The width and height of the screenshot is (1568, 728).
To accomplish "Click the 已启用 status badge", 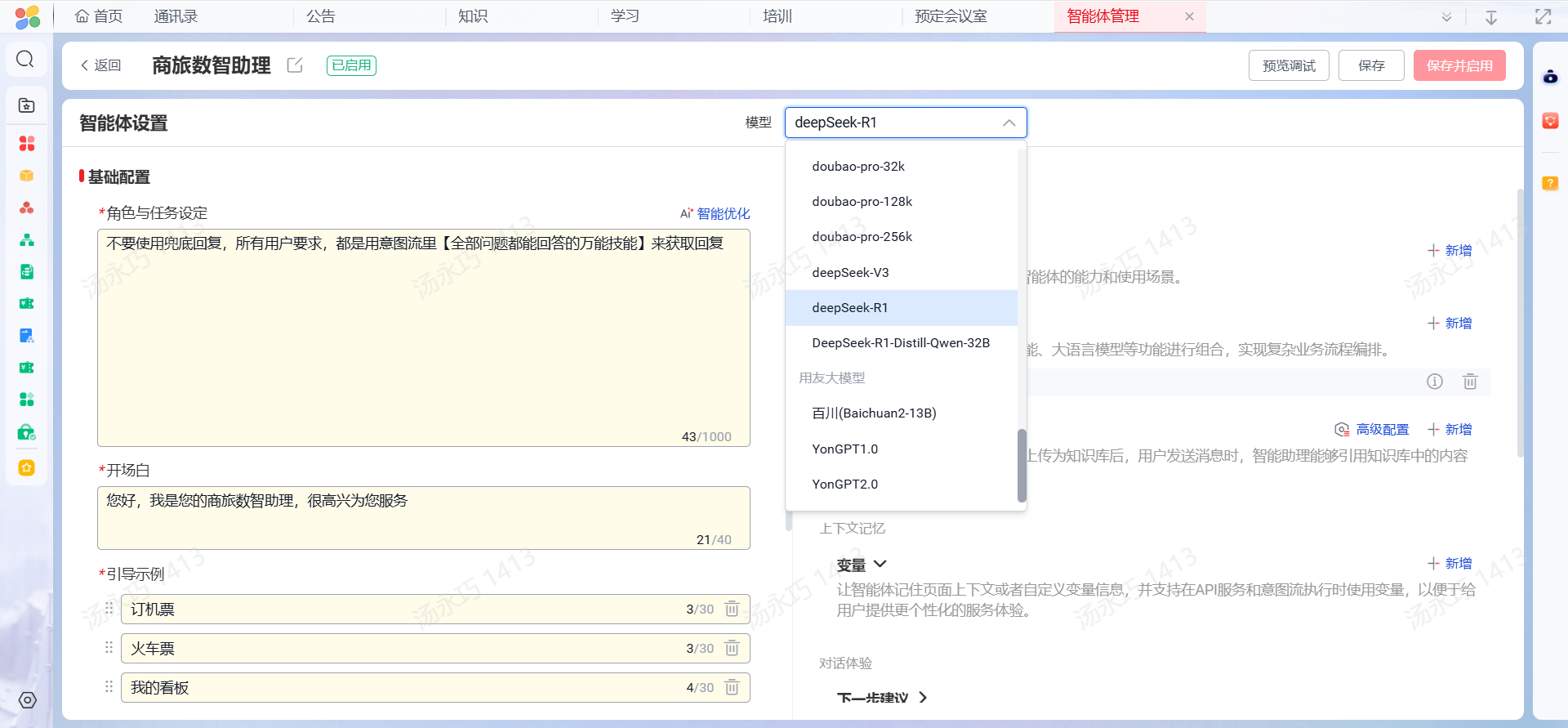I will coord(351,65).
